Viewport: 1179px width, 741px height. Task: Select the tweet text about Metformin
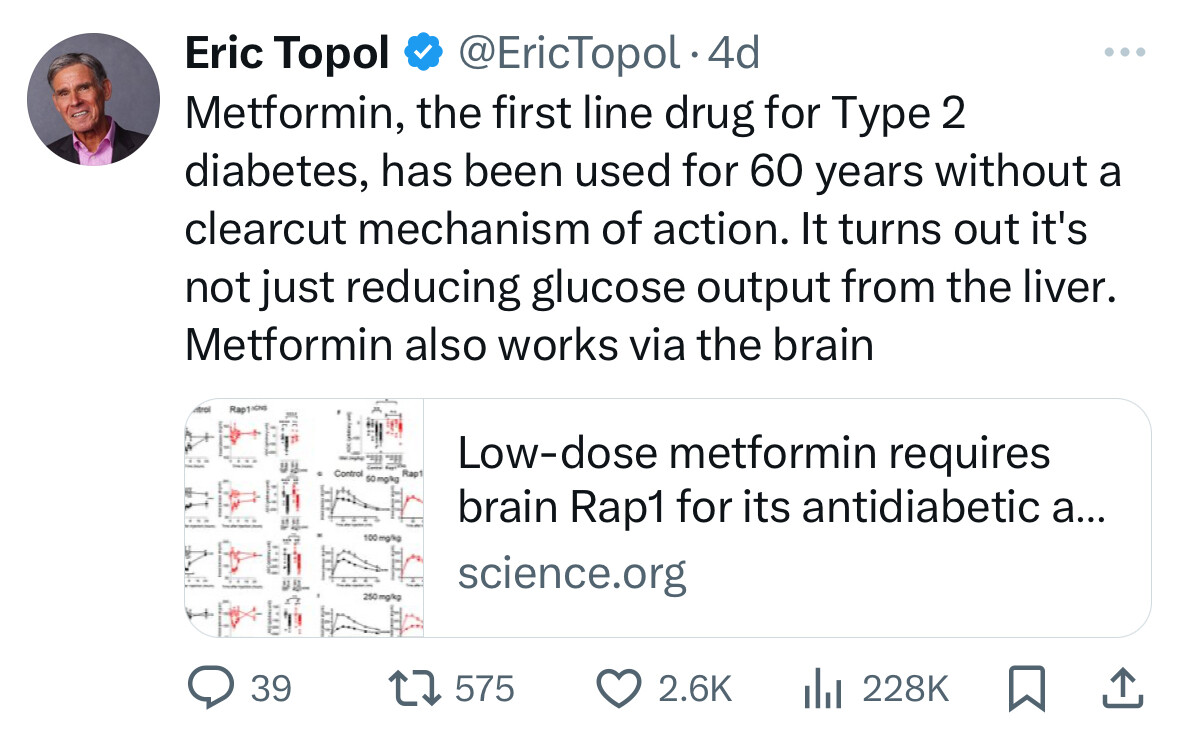pos(653,229)
